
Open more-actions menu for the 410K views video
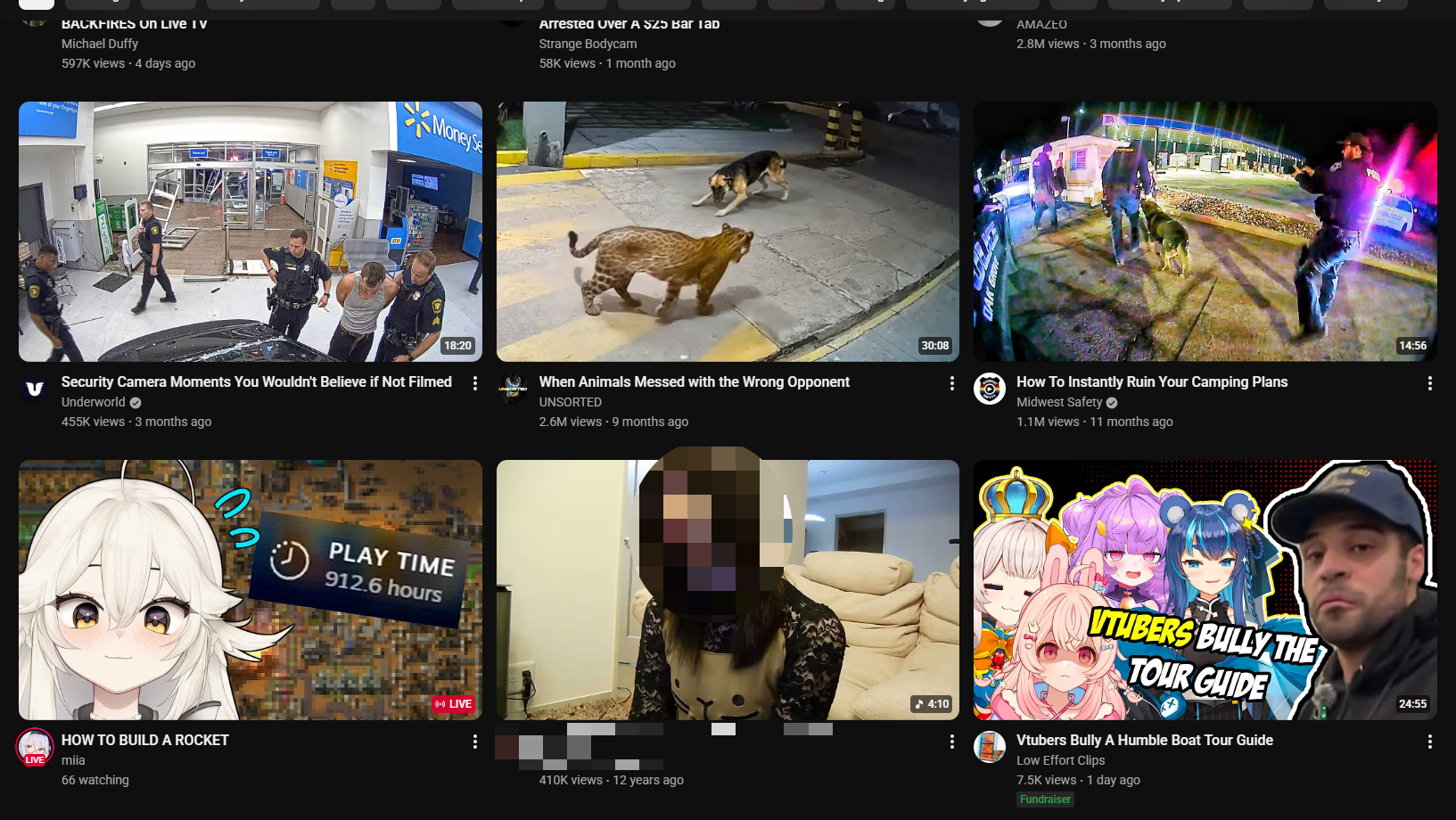coord(952,742)
